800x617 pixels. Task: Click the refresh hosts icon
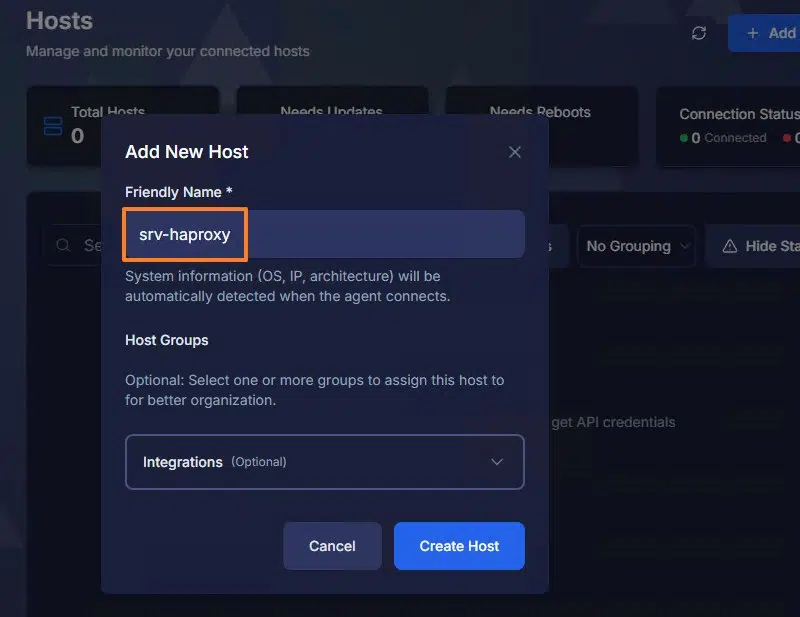click(x=699, y=33)
